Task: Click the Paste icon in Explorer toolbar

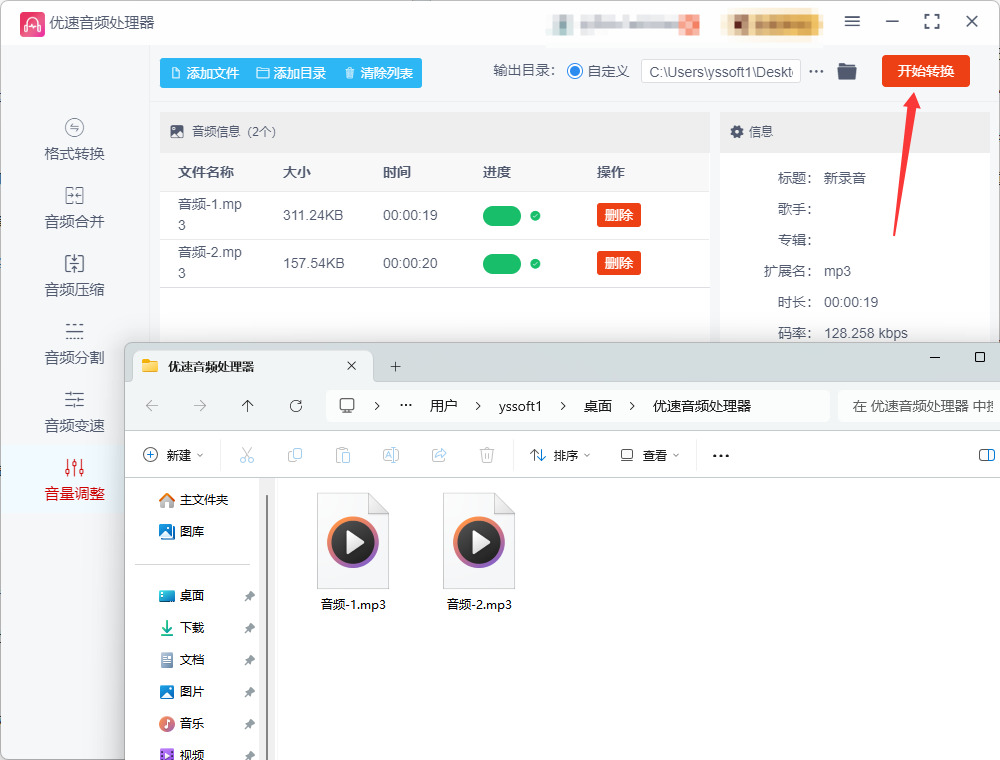Action: [342, 455]
